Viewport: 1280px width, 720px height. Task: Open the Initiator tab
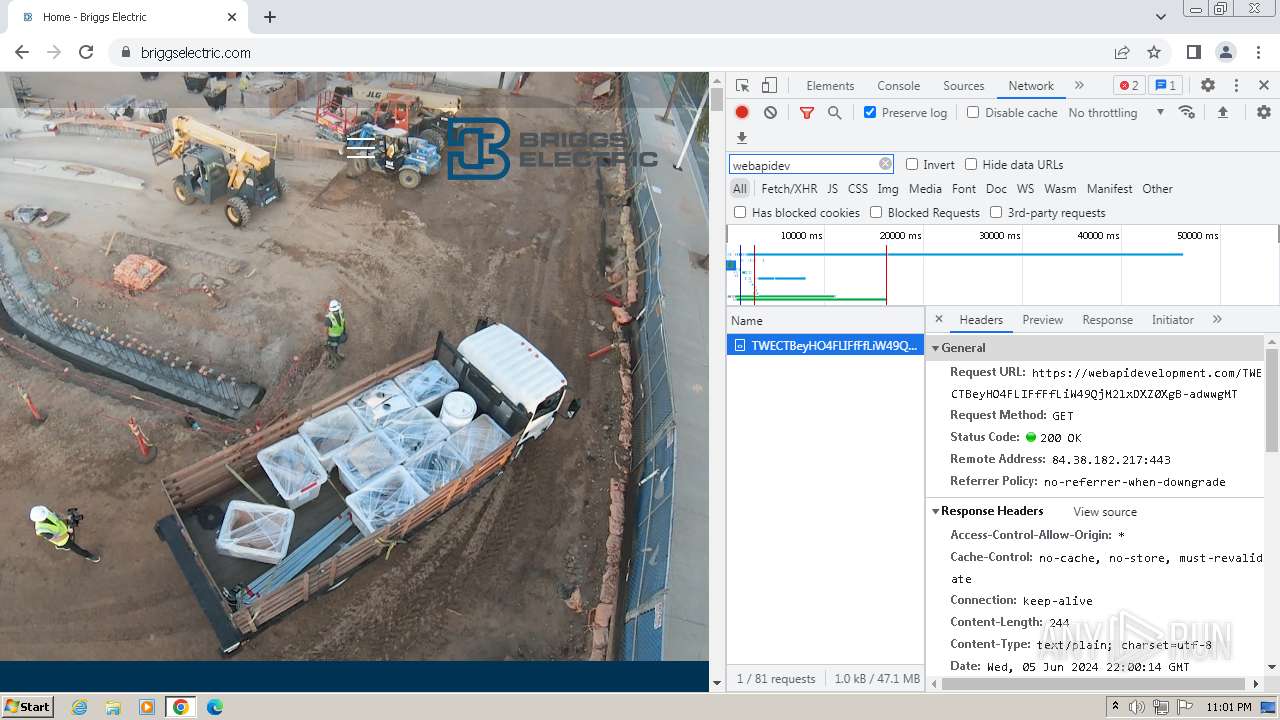[x=1172, y=320]
